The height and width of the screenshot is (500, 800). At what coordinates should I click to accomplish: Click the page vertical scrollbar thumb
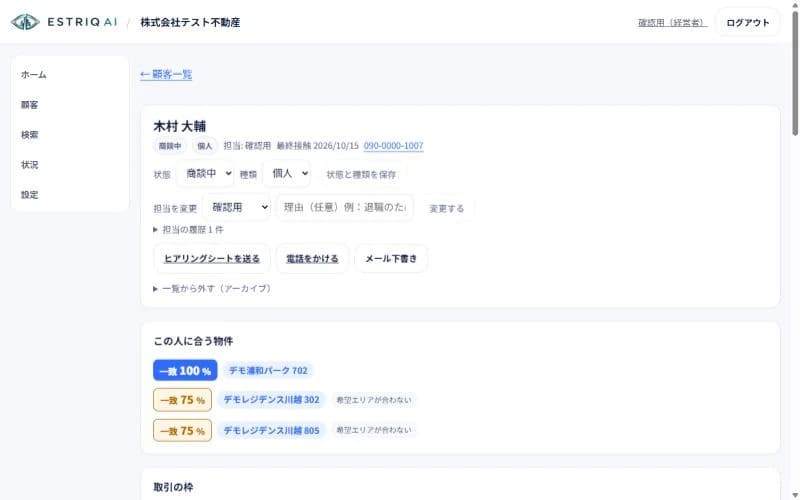point(795,71)
